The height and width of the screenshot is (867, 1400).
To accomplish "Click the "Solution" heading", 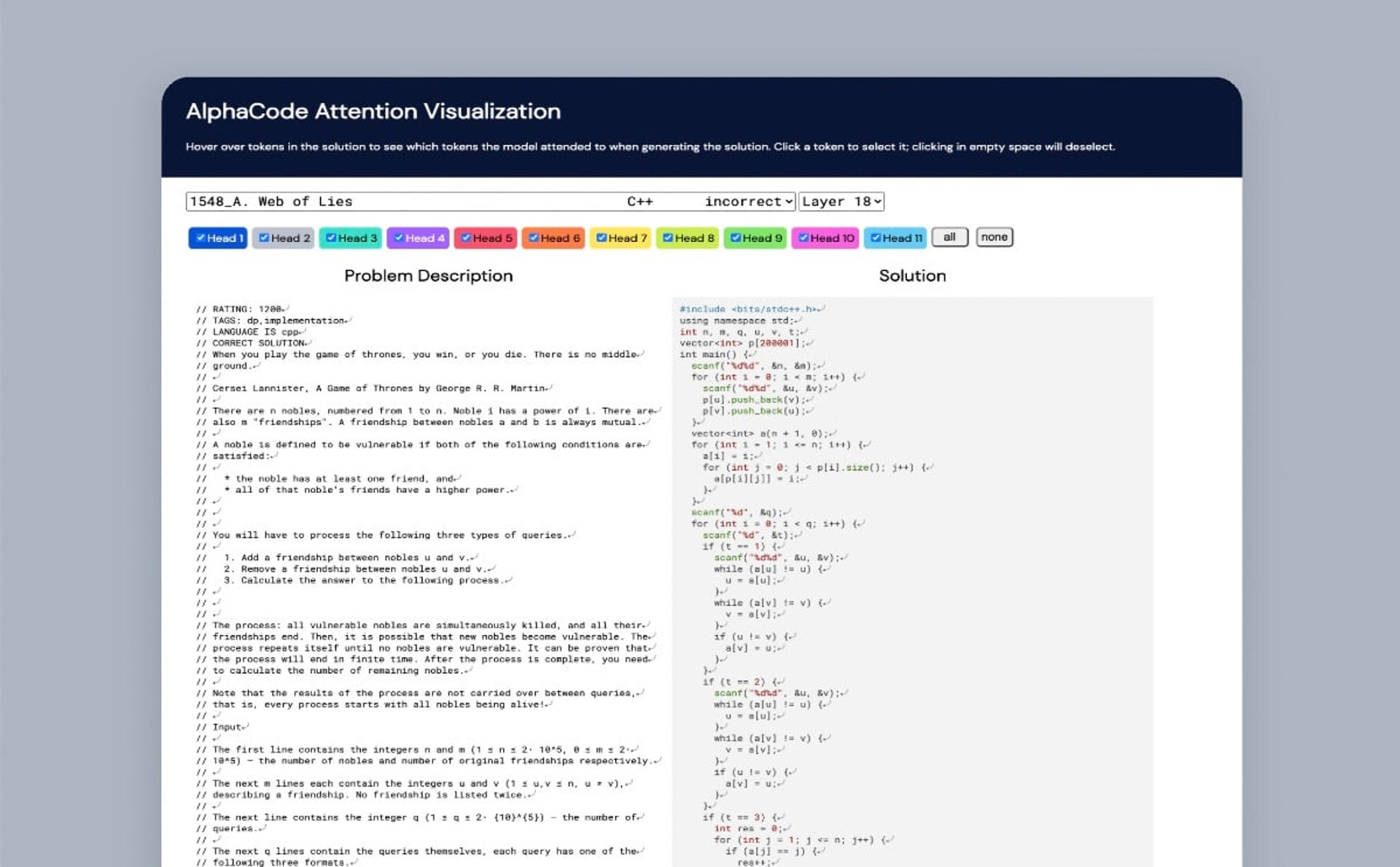I will click(912, 276).
